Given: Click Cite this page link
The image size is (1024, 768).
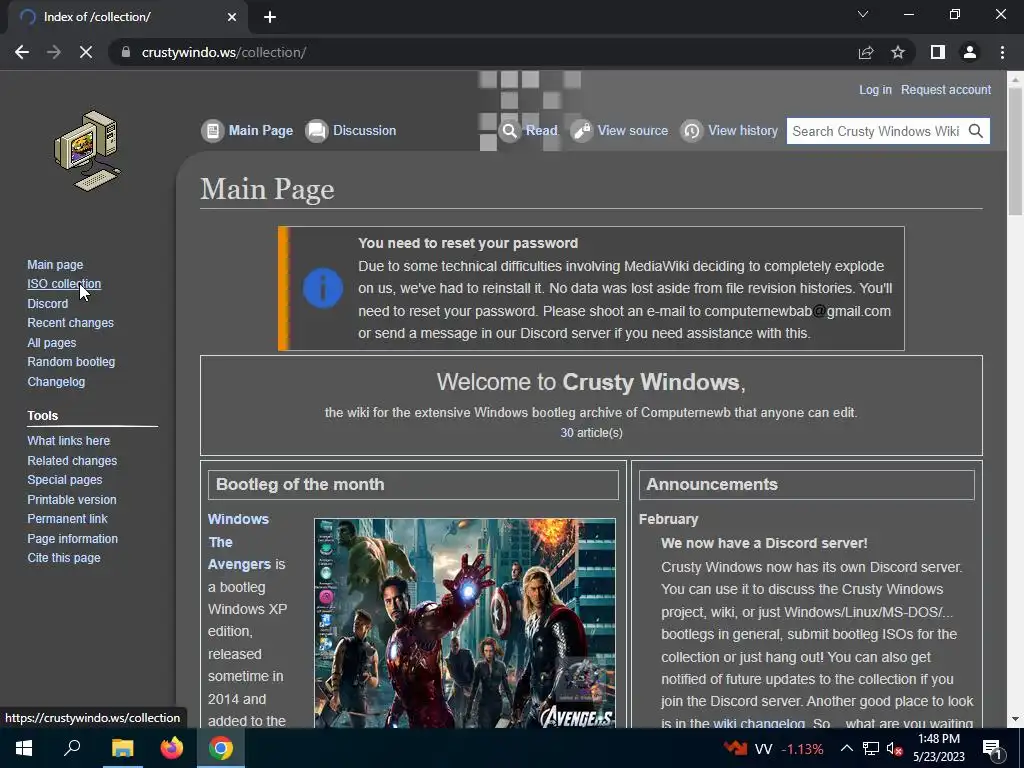Looking at the screenshot, I should (63, 558).
